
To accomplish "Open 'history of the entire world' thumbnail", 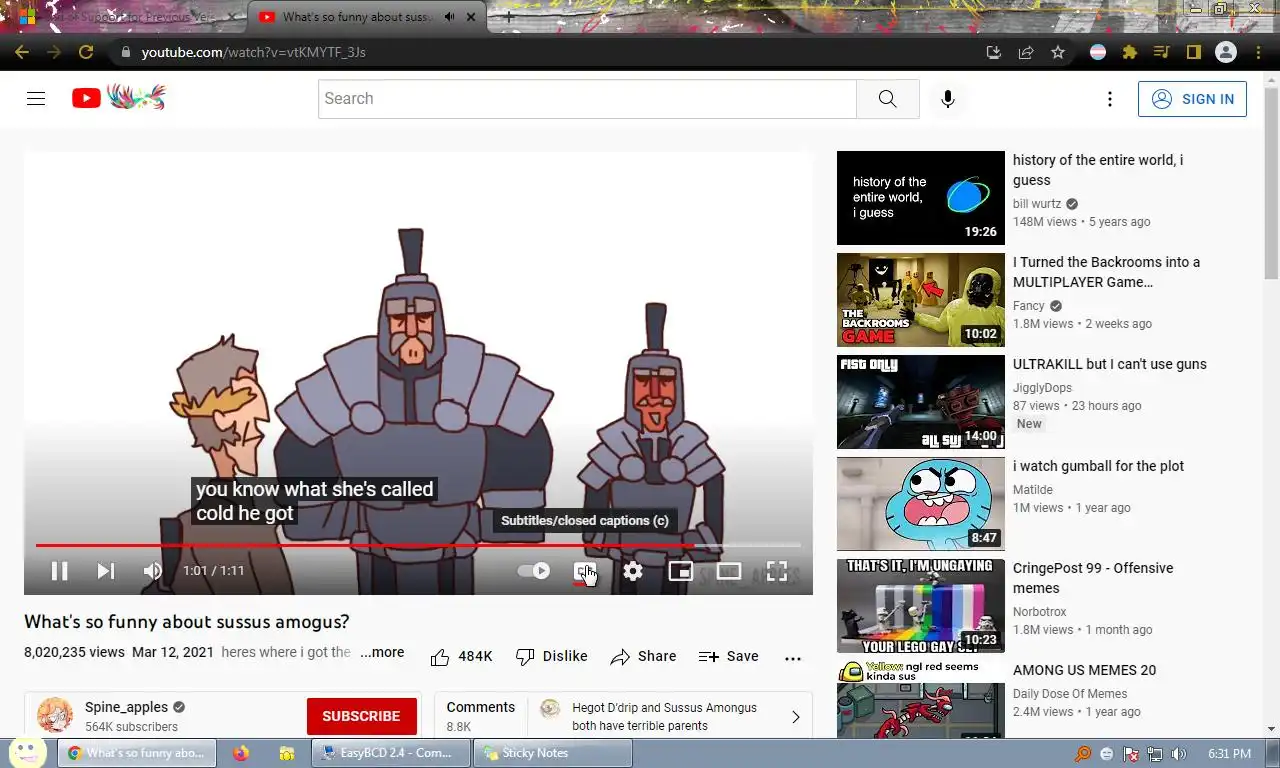I will coord(920,198).
